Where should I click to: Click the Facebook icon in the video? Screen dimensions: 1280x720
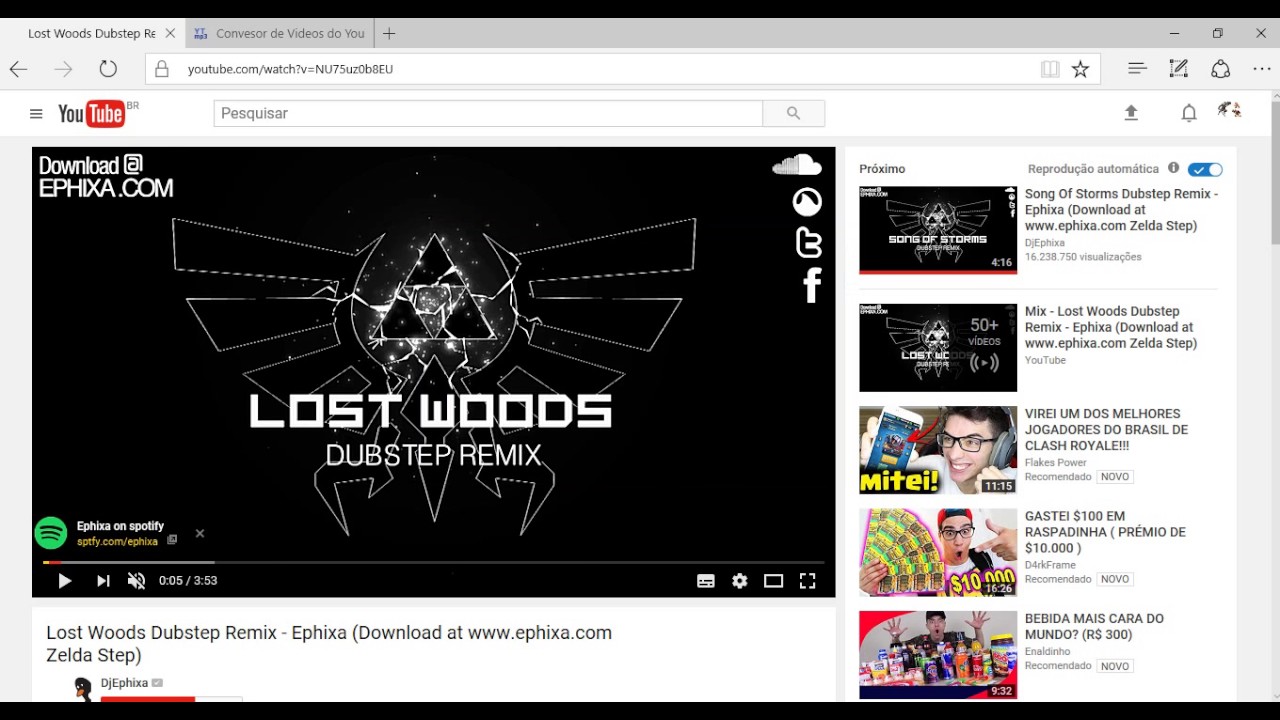click(812, 285)
